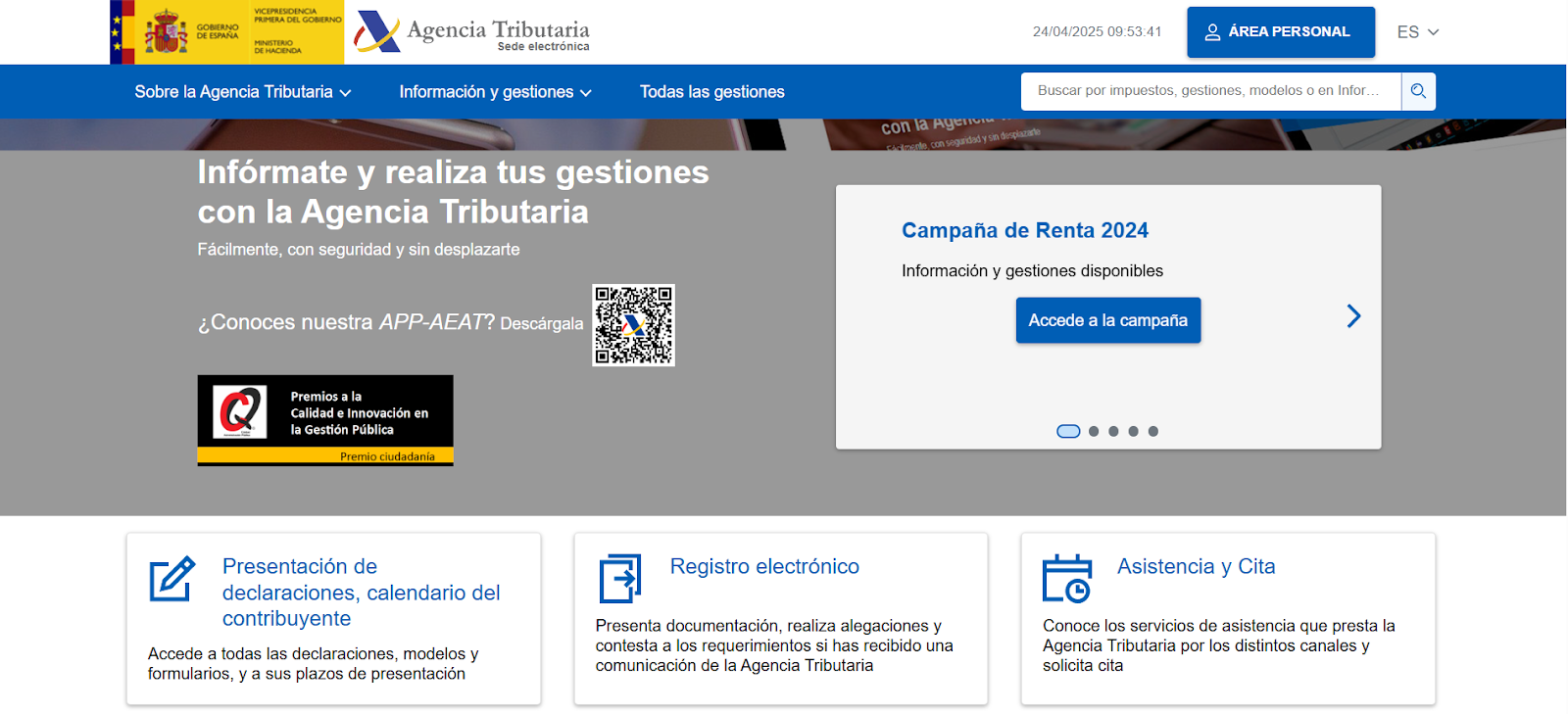Open Registro electrónico link

coord(764,567)
